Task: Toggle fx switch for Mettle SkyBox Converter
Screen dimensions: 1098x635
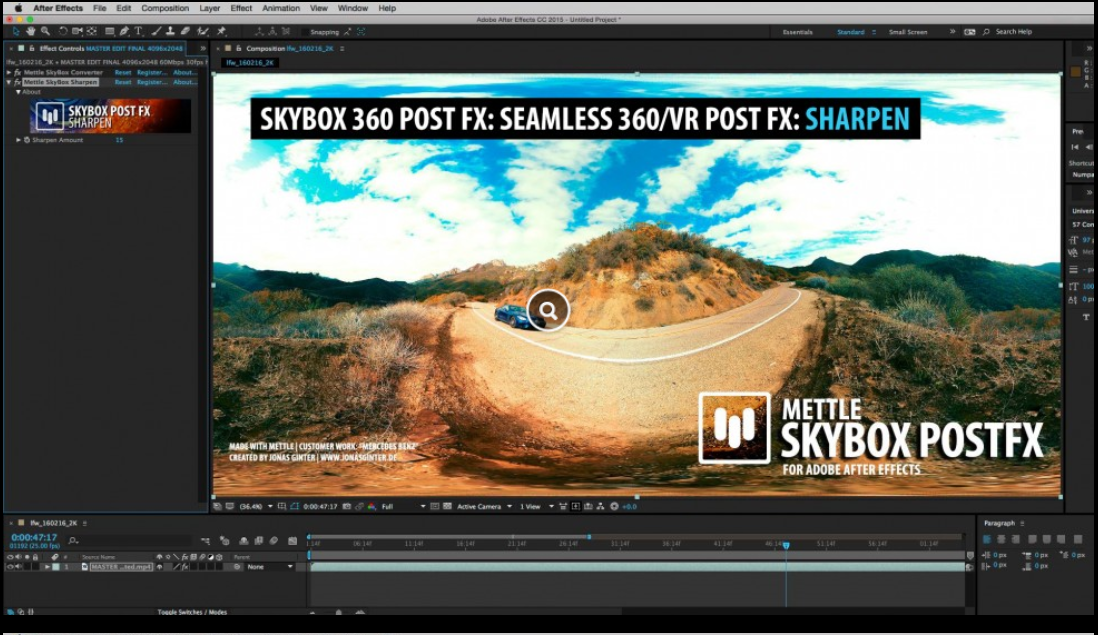Action: [18, 72]
